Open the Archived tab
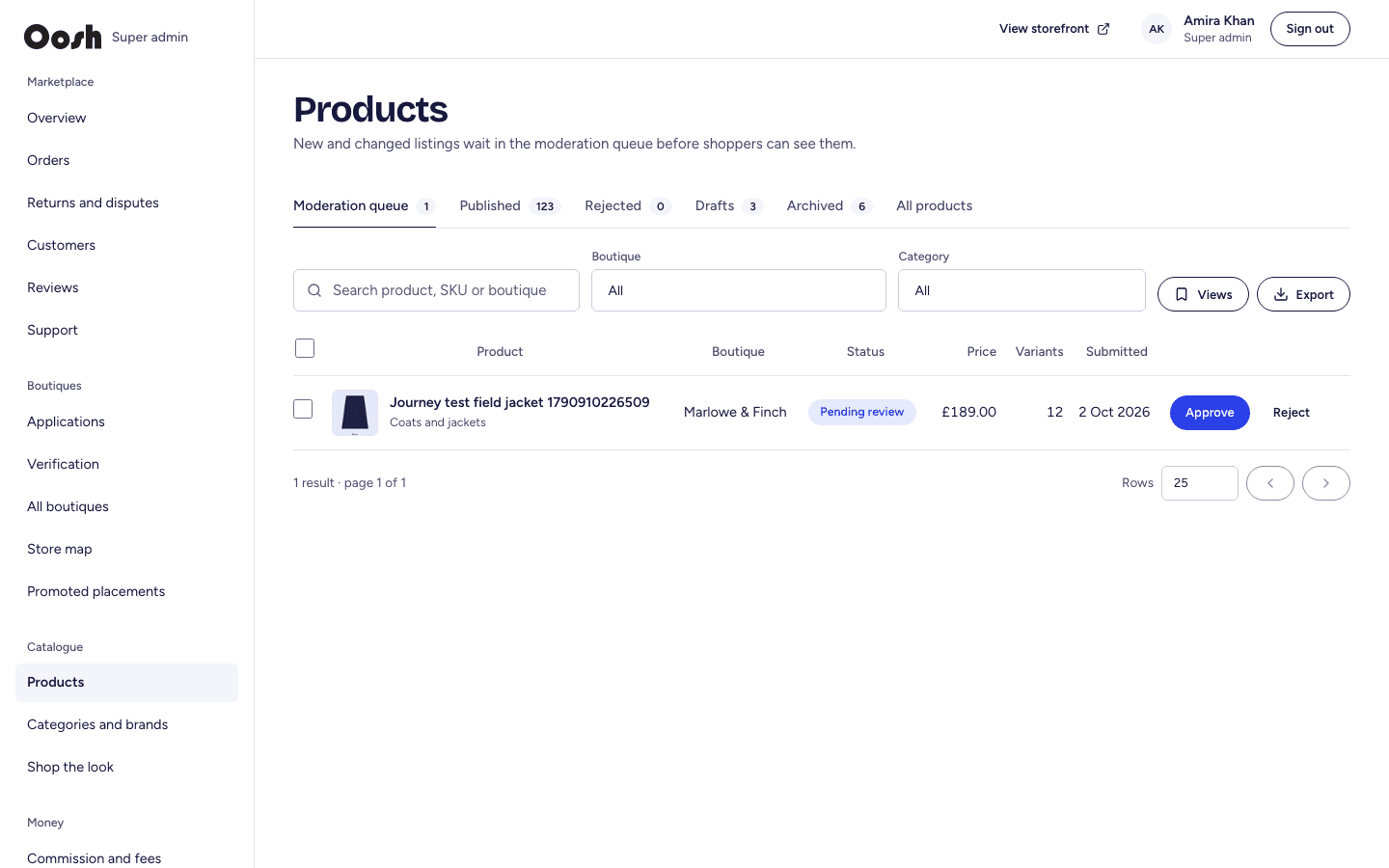The image size is (1389, 868). point(830,205)
